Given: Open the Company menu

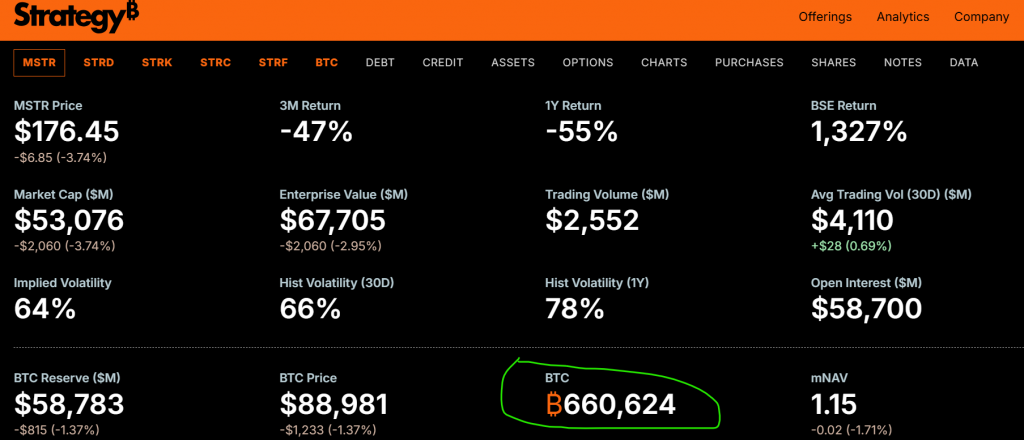Looking at the screenshot, I should 982,17.
